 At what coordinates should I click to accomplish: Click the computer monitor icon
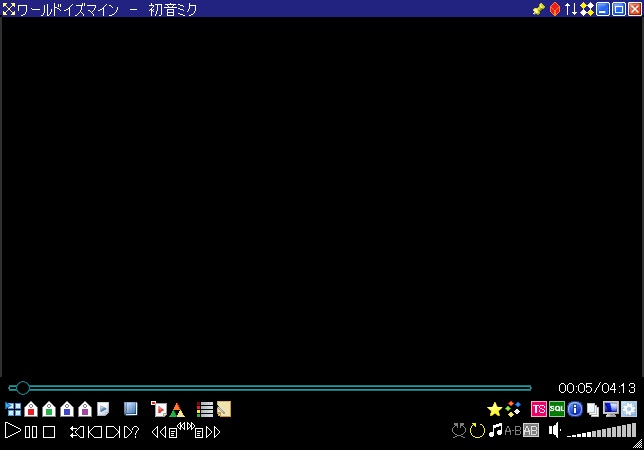point(611,409)
